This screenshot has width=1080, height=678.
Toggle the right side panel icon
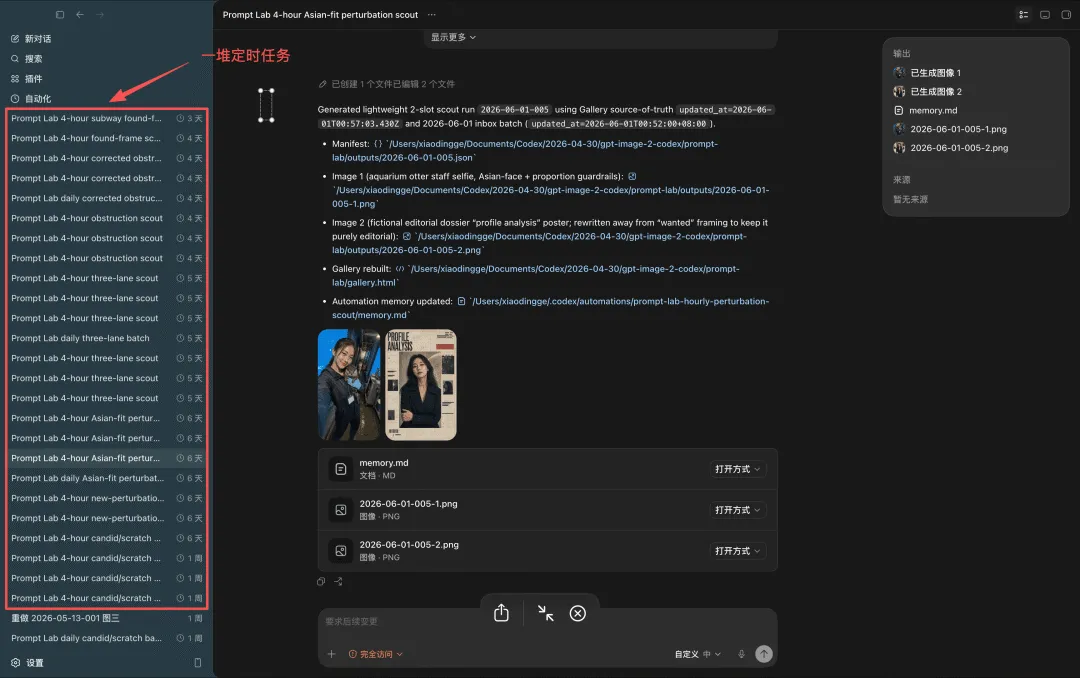coord(1066,14)
